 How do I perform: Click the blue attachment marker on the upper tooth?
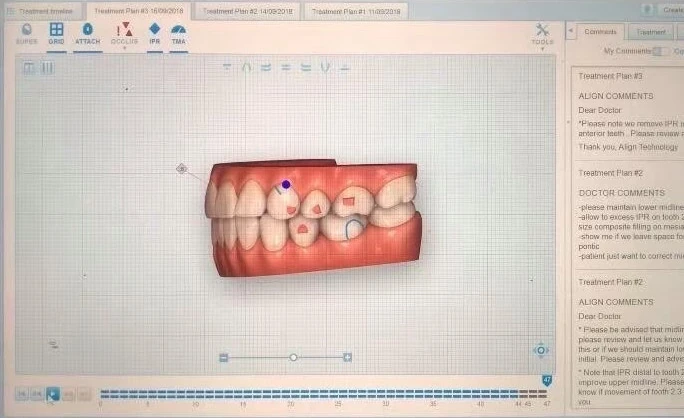(286, 184)
